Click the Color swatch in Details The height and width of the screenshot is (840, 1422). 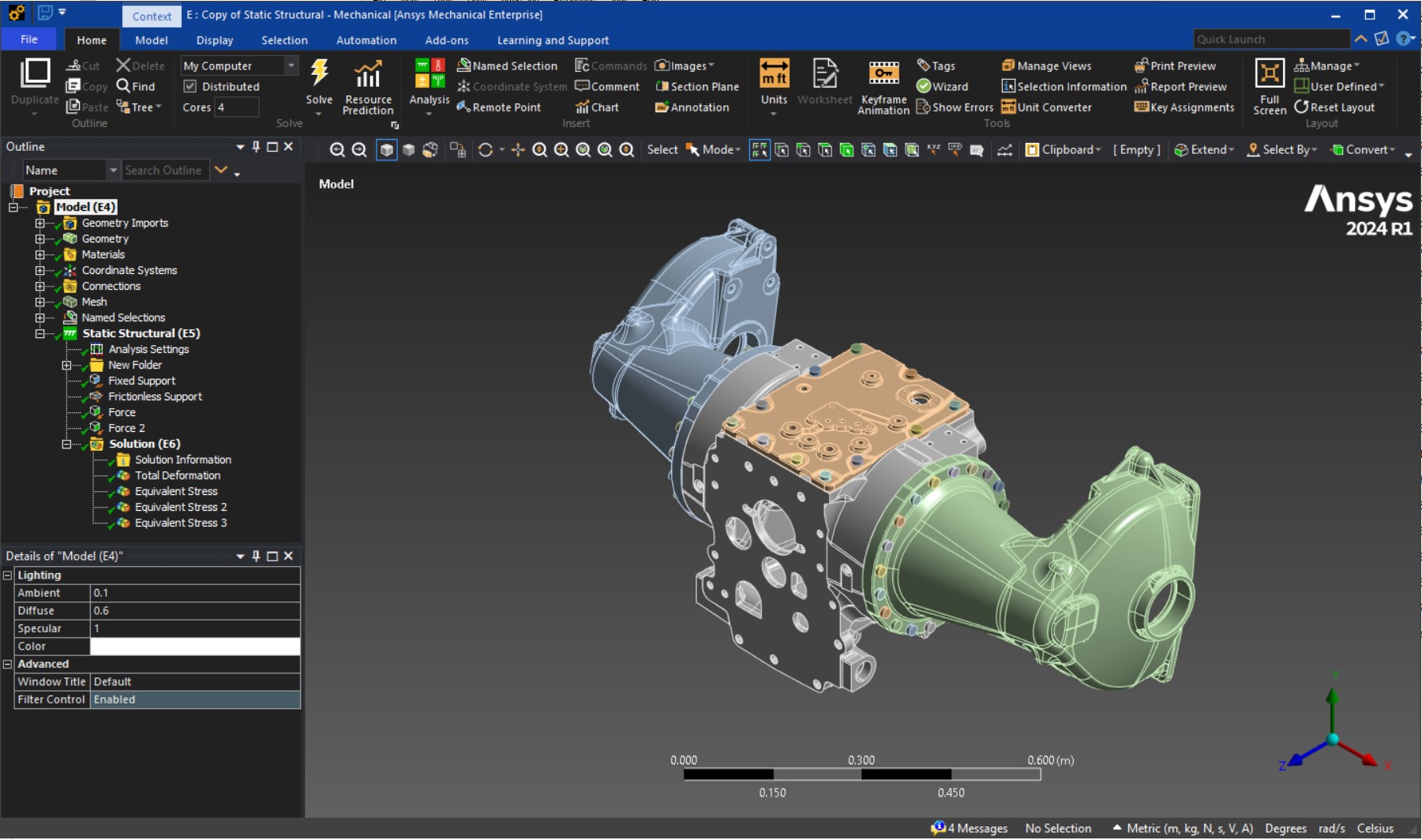(x=195, y=646)
